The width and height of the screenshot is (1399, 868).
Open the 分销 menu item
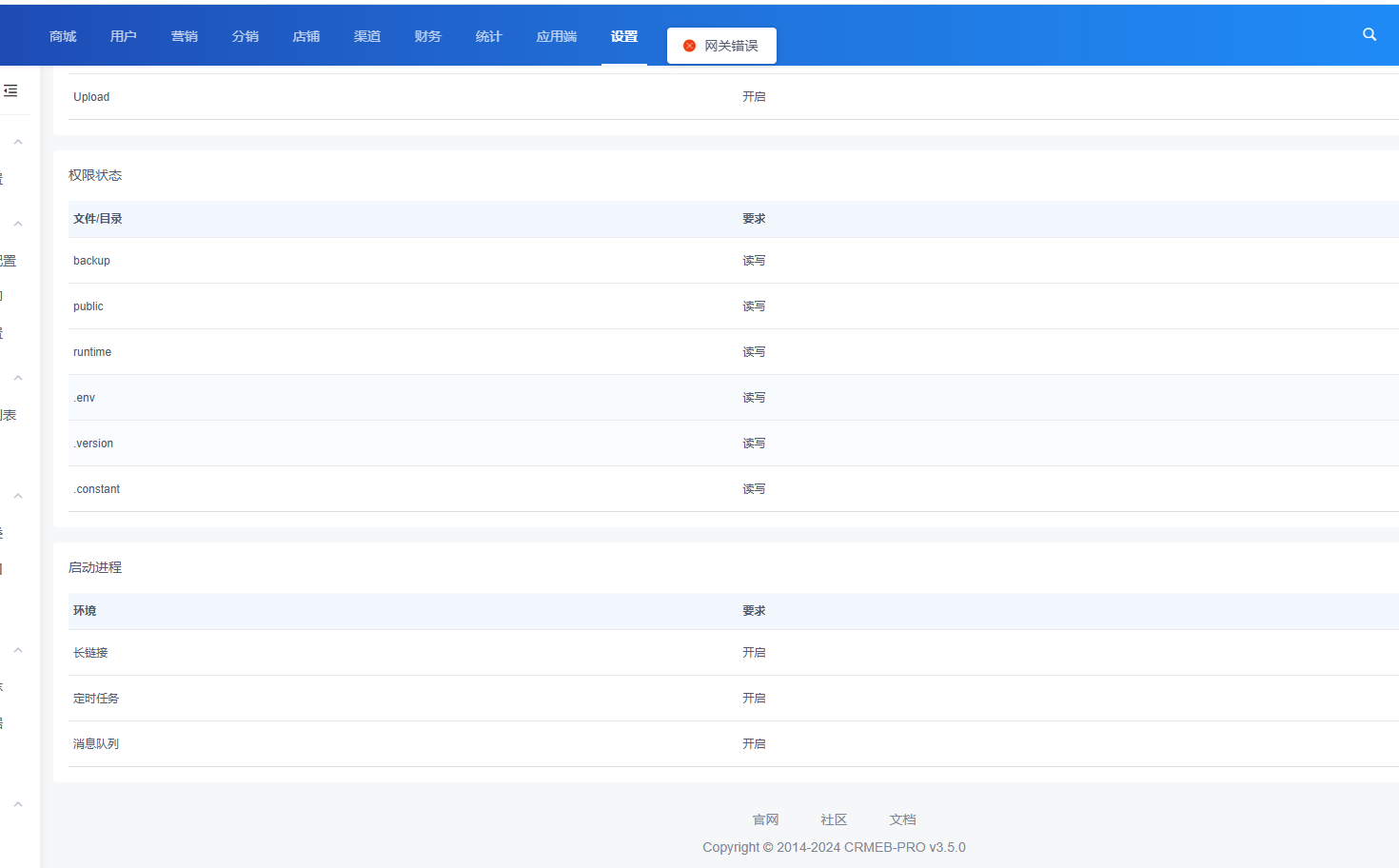pos(246,36)
